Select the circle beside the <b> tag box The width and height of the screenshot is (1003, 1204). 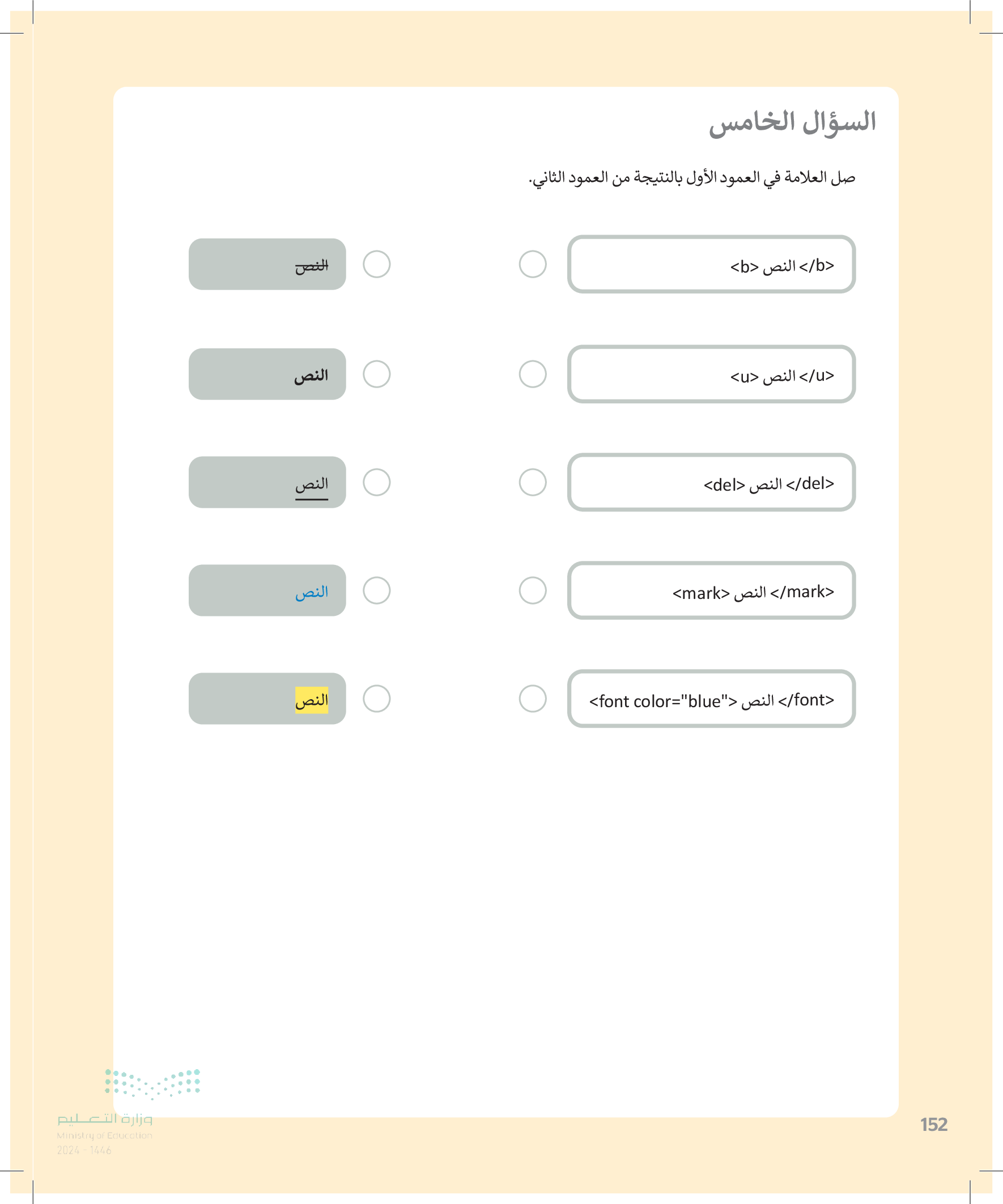[532, 264]
